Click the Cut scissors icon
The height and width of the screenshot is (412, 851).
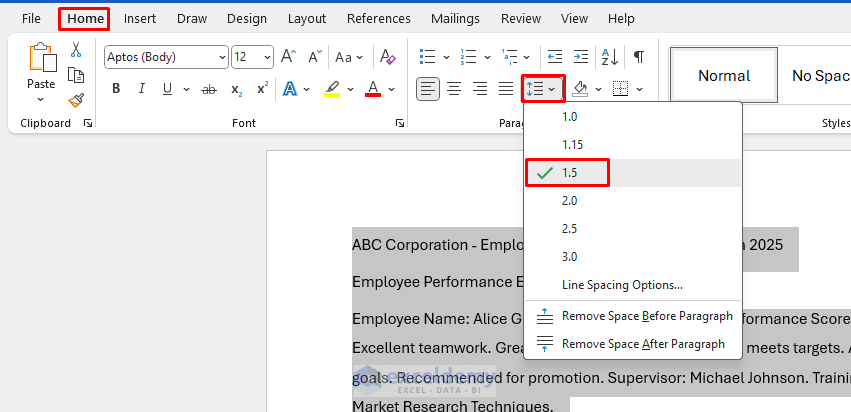click(x=76, y=50)
